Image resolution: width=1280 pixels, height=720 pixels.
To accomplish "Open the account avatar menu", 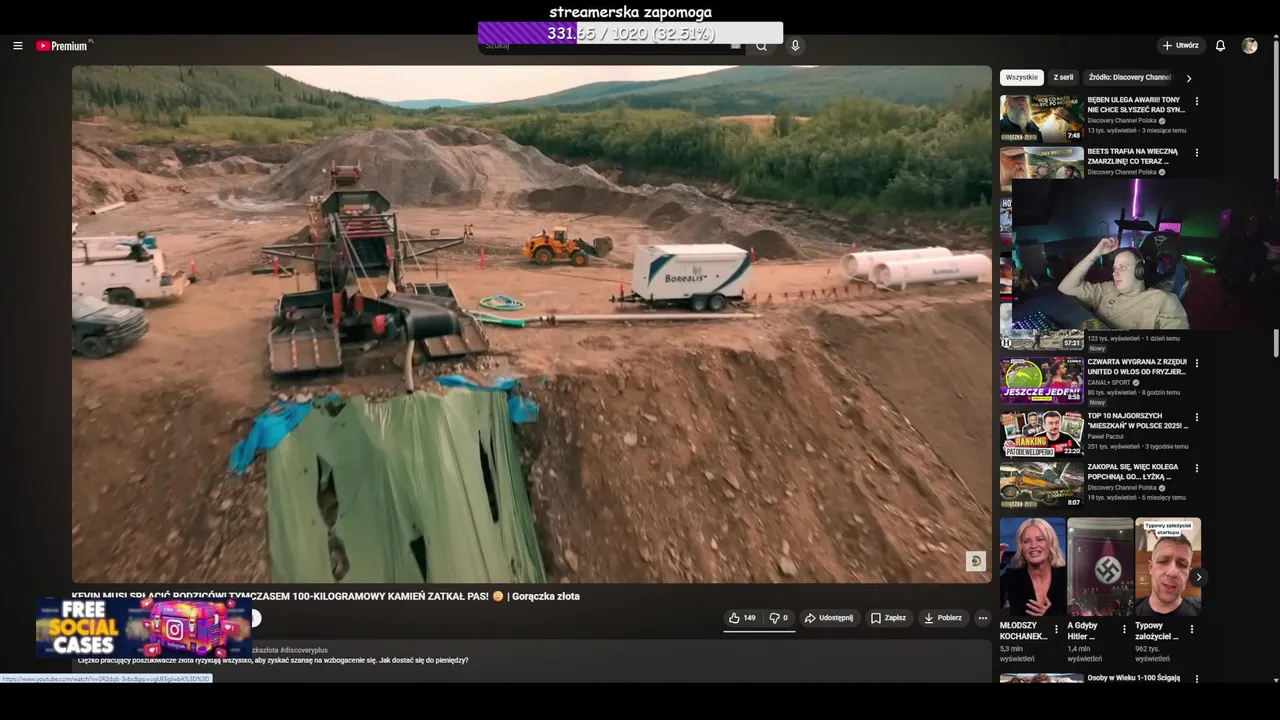I will pyautogui.click(x=1249, y=46).
